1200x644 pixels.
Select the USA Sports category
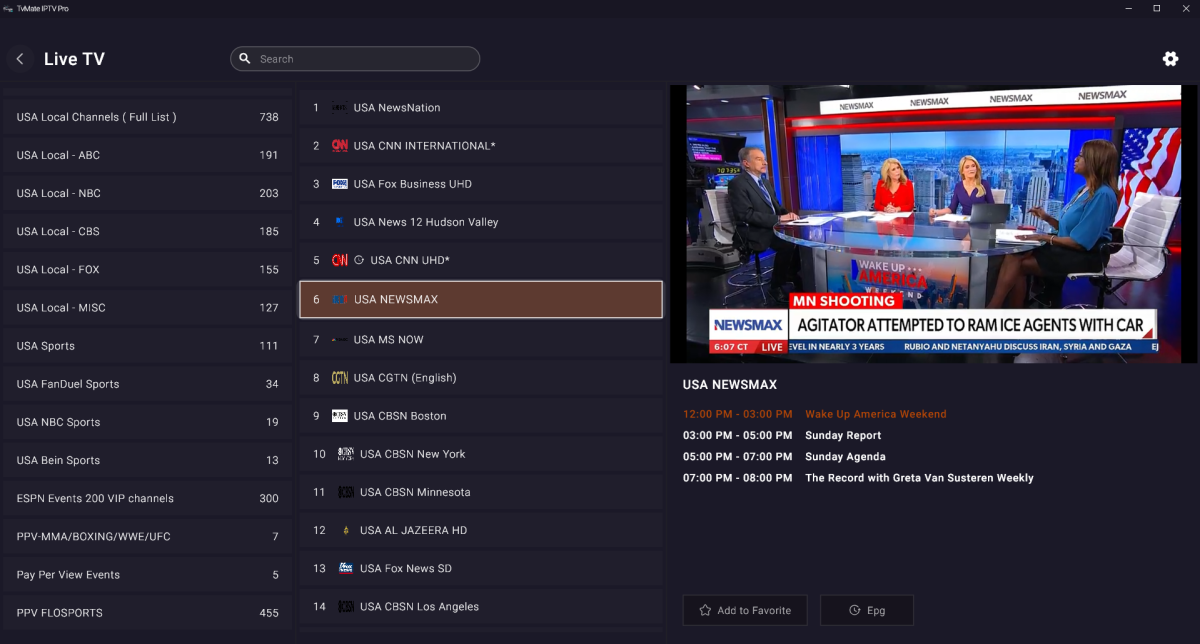pos(147,346)
